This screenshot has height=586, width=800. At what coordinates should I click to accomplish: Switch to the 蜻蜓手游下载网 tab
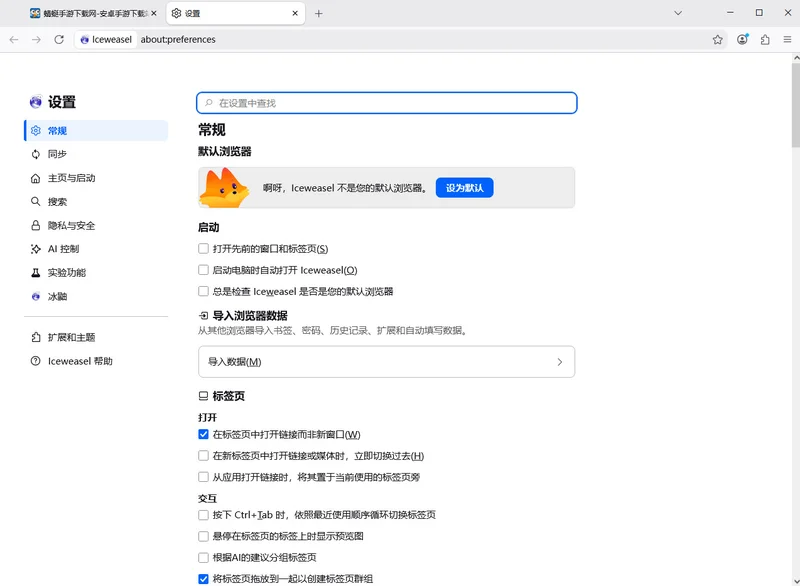pyautogui.click(x=93, y=13)
